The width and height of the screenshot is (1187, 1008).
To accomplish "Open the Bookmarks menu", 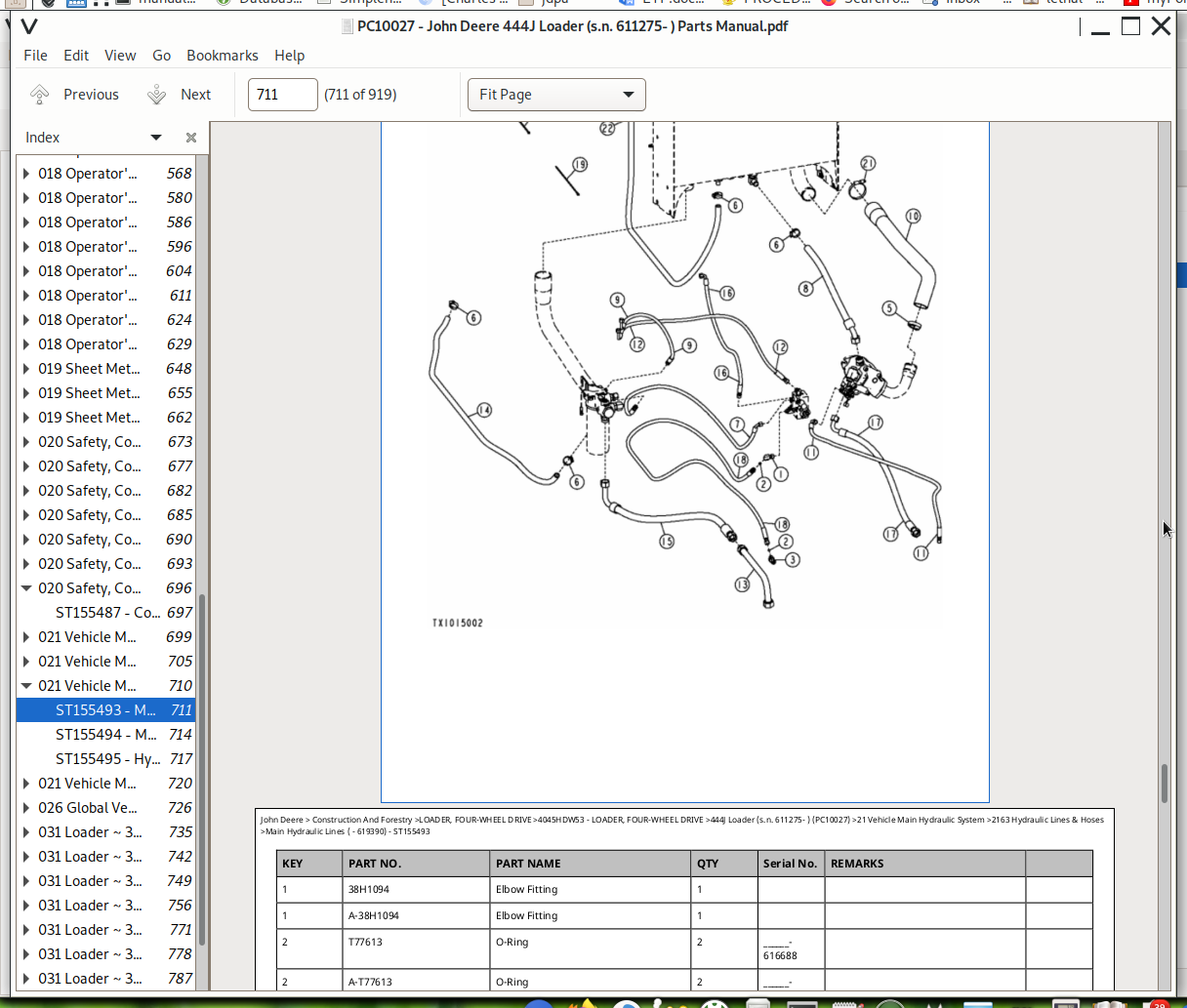I will click(x=223, y=56).
